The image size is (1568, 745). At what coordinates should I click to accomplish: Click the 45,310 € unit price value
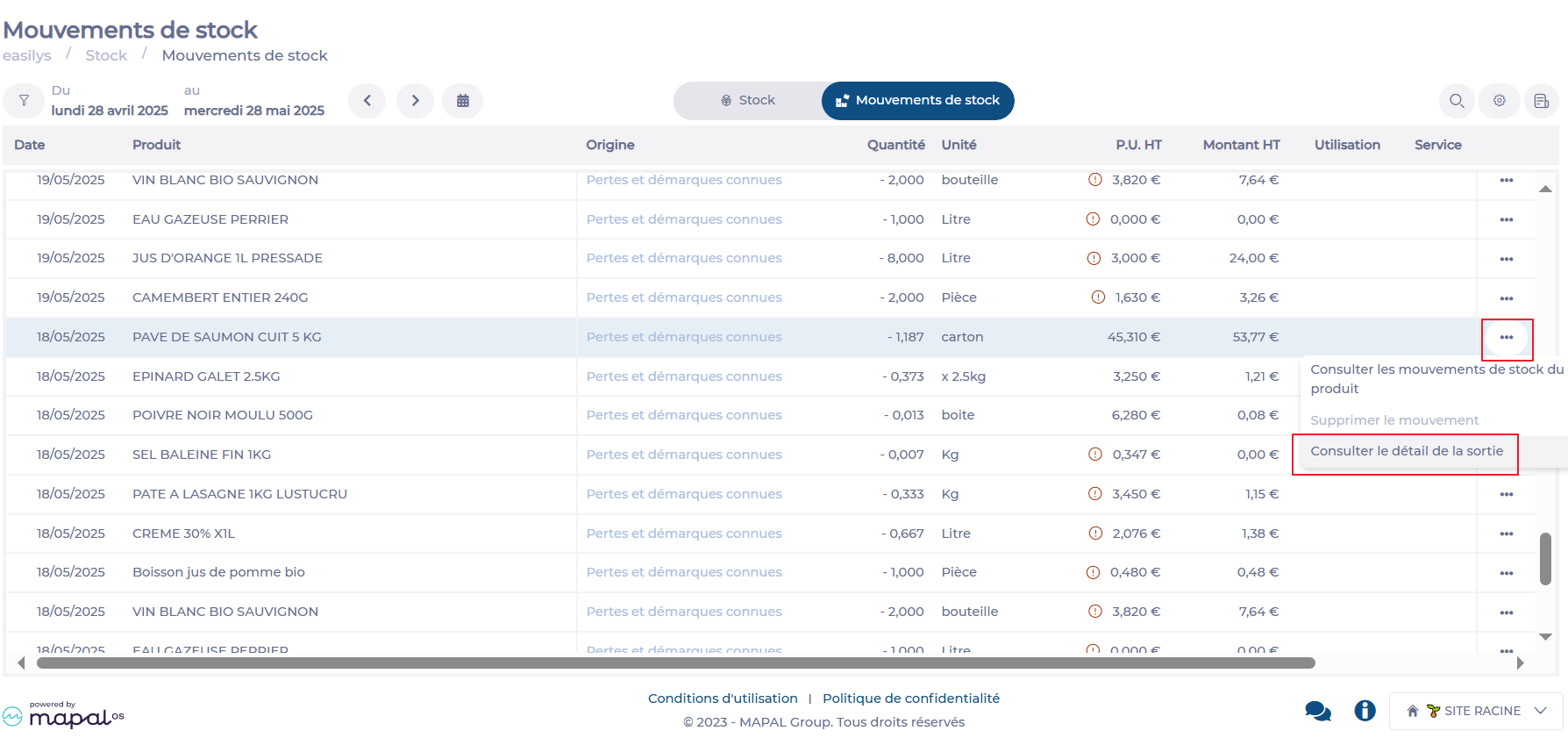click(1134, 337)
